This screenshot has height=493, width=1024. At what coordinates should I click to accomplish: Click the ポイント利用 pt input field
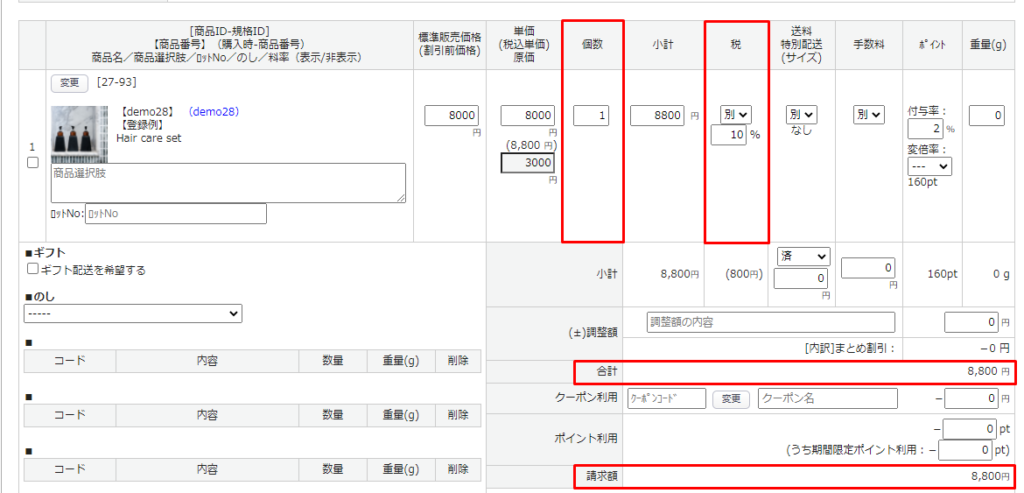tap(970, 429)
